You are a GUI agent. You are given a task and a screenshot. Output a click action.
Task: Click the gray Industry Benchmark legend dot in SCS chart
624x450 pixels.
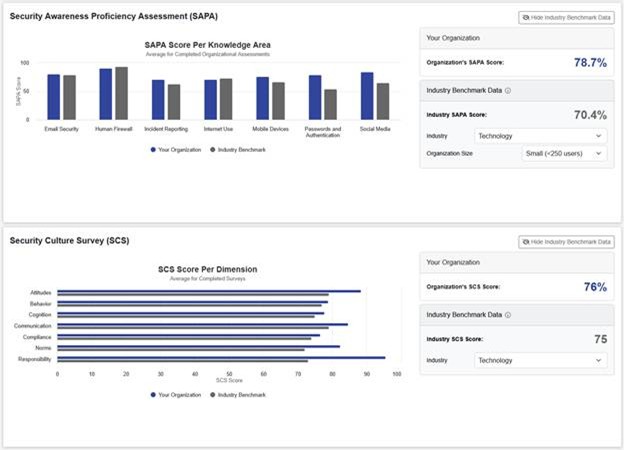211,395
